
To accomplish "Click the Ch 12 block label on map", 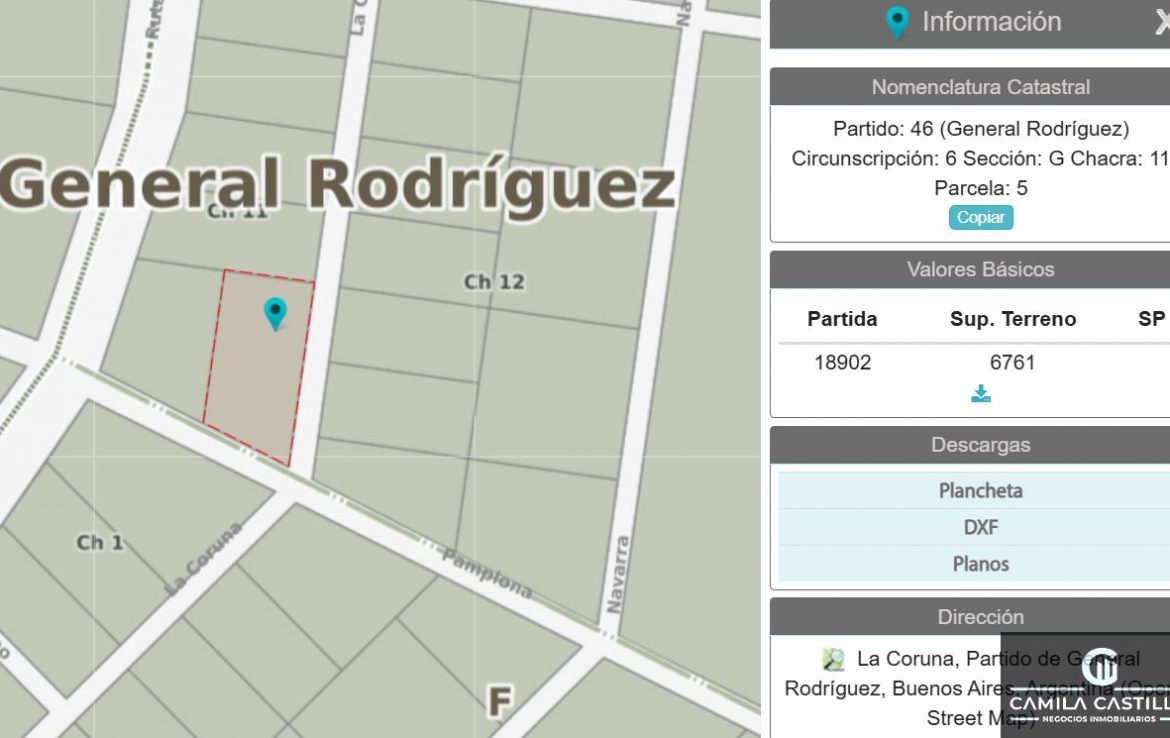I will click(494, 282).
